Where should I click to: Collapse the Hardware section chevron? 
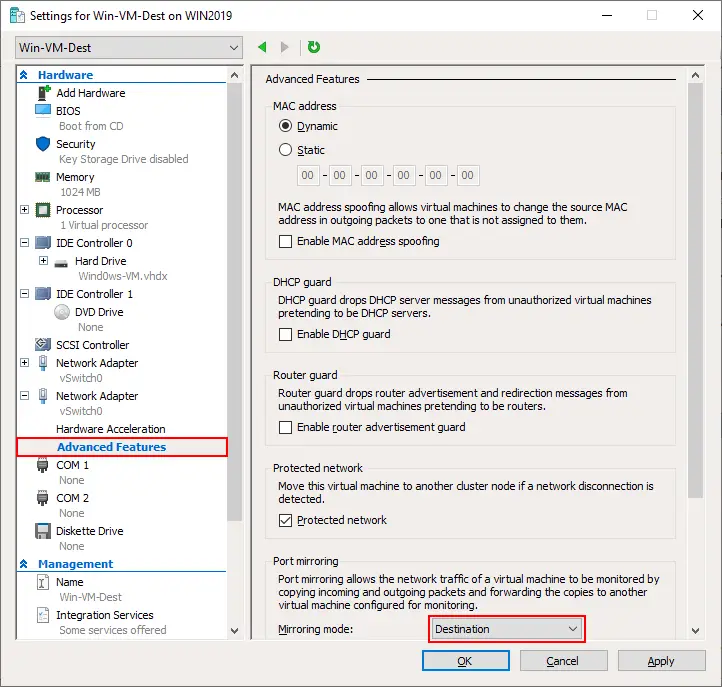tap(24, 75)
